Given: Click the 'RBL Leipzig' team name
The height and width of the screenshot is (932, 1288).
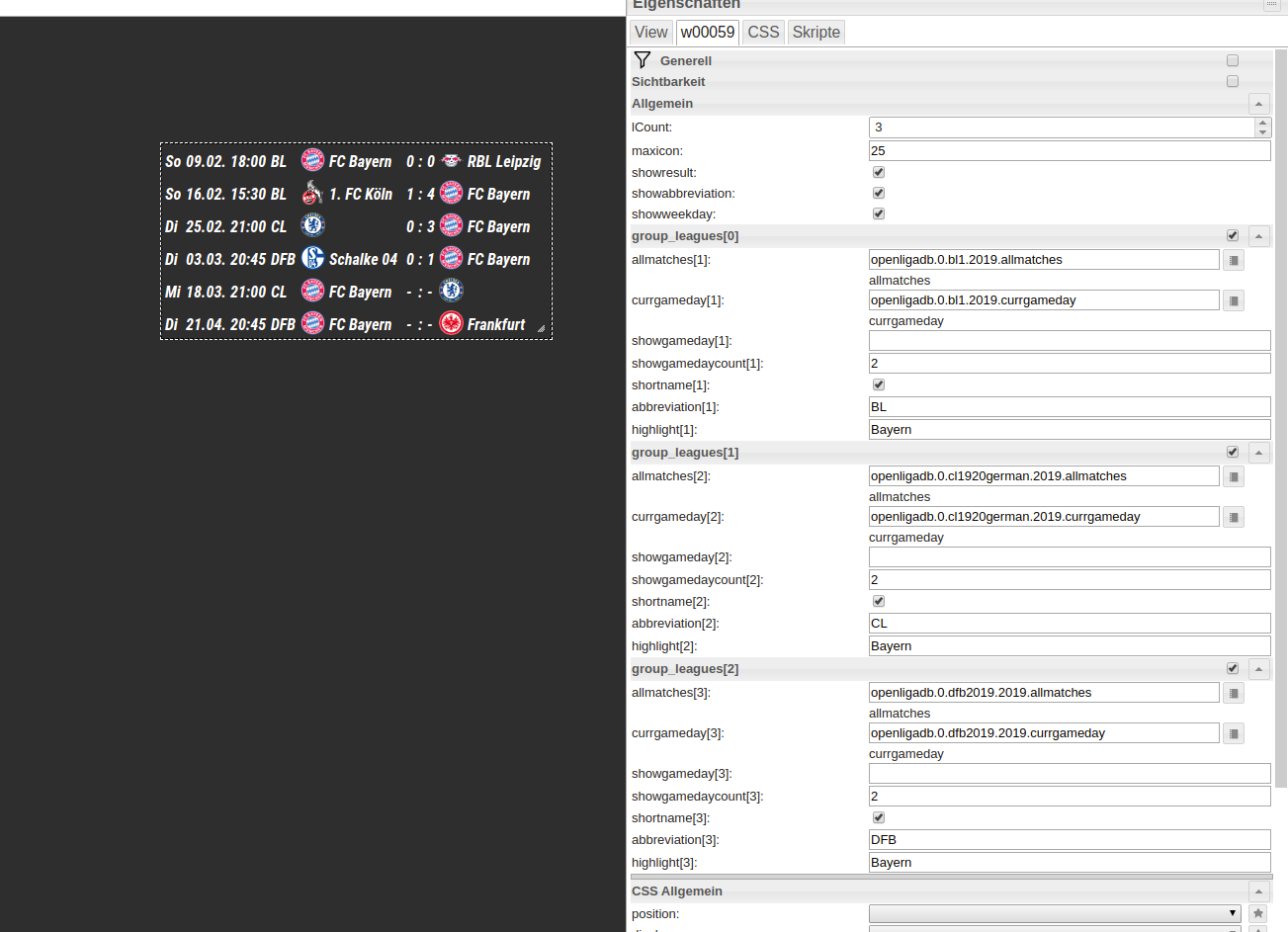Looking at the screenshot, I should pyautogui.click(x=504, y=161).
